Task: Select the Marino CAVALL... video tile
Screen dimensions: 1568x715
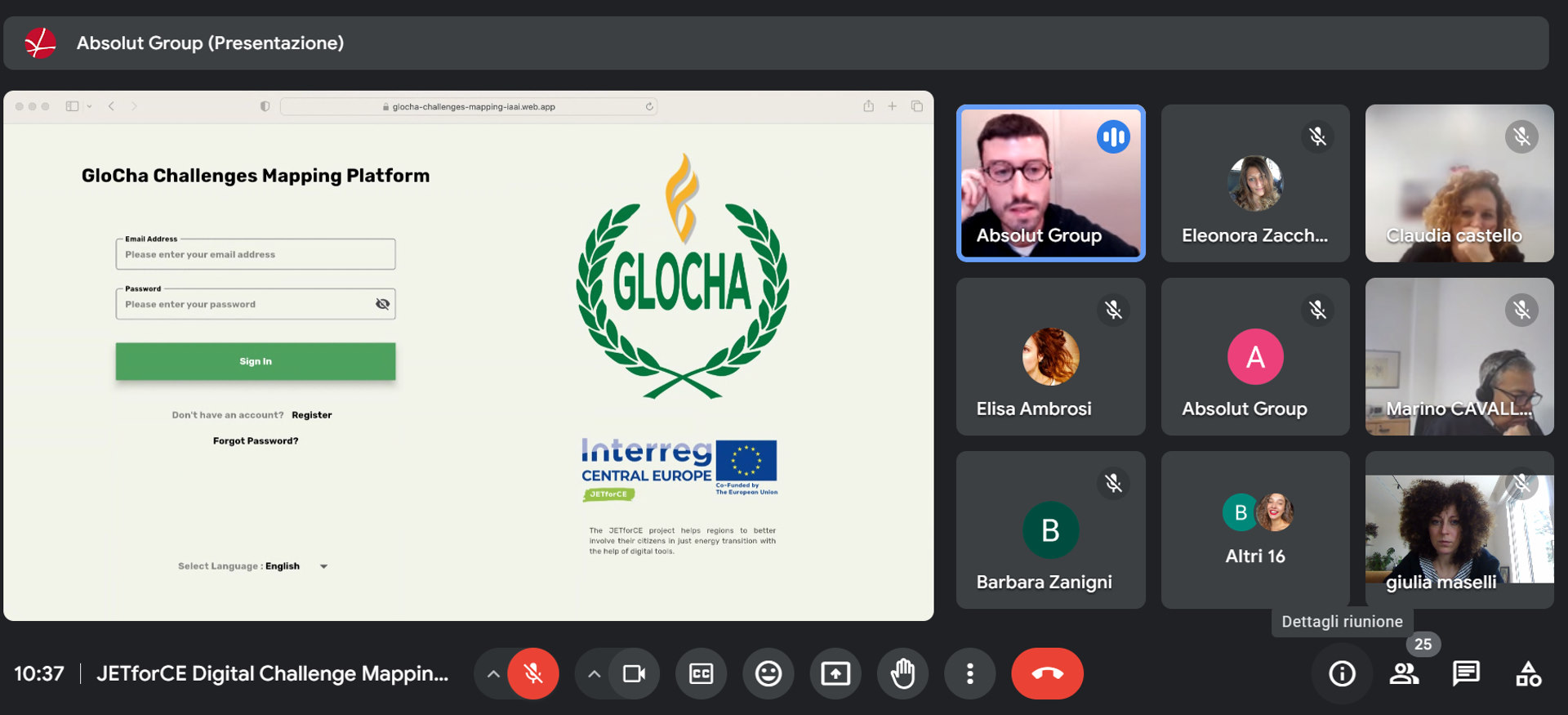Action: tap(1459, 356)
